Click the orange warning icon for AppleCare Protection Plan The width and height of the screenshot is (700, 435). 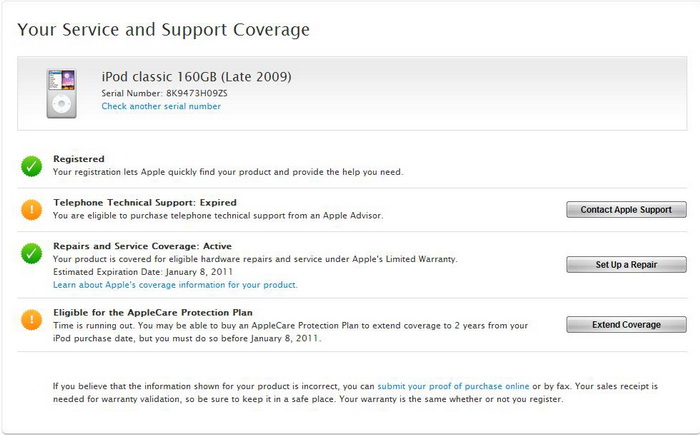32,319
